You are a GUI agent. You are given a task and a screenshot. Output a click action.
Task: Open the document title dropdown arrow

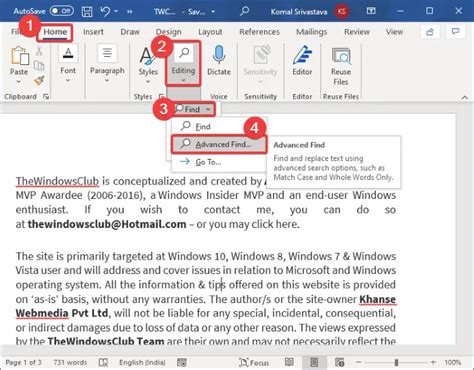pyautogui.click(x=213, y=12)
